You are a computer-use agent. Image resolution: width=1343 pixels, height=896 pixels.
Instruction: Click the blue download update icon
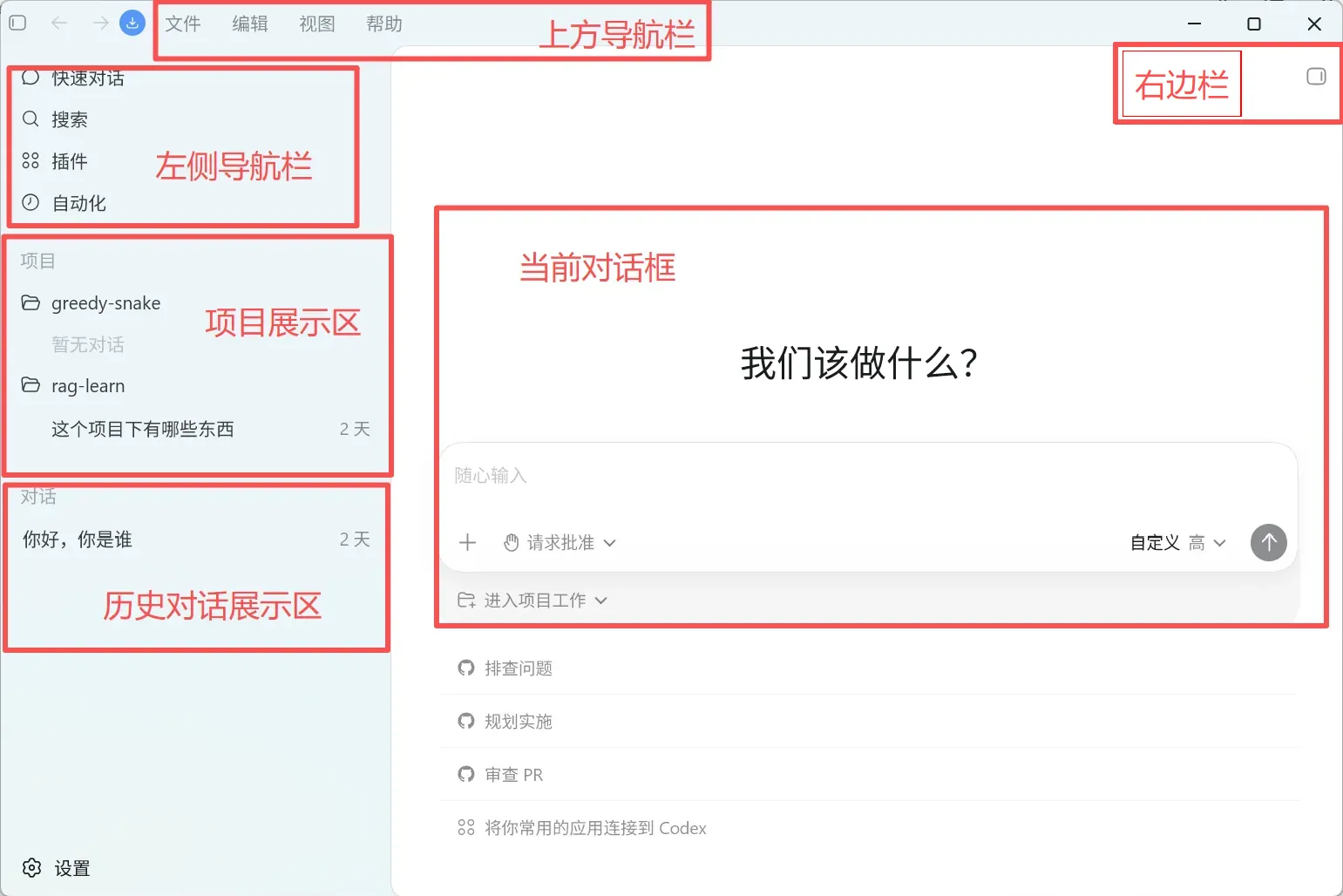tap(132, 24)
